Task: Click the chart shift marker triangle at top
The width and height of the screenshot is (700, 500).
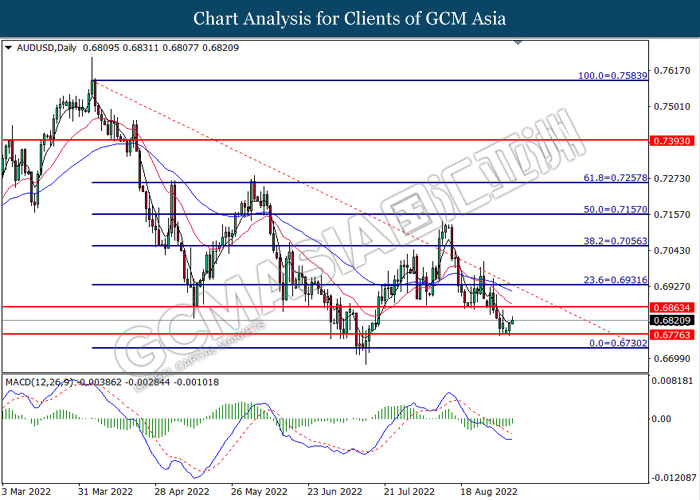Action: tap(518, 43)
